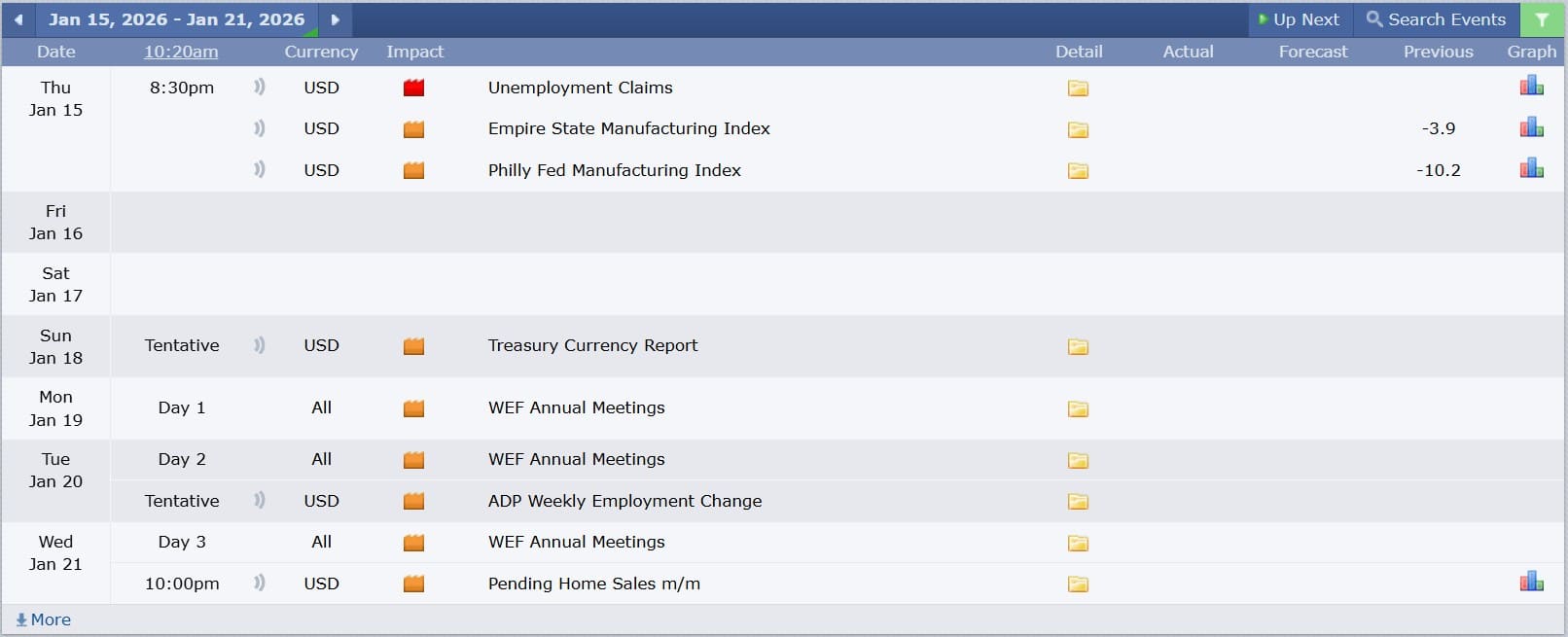Open detail folder for WEF Meetings Day 3

pyautogui.click(x=1078, y=543)
